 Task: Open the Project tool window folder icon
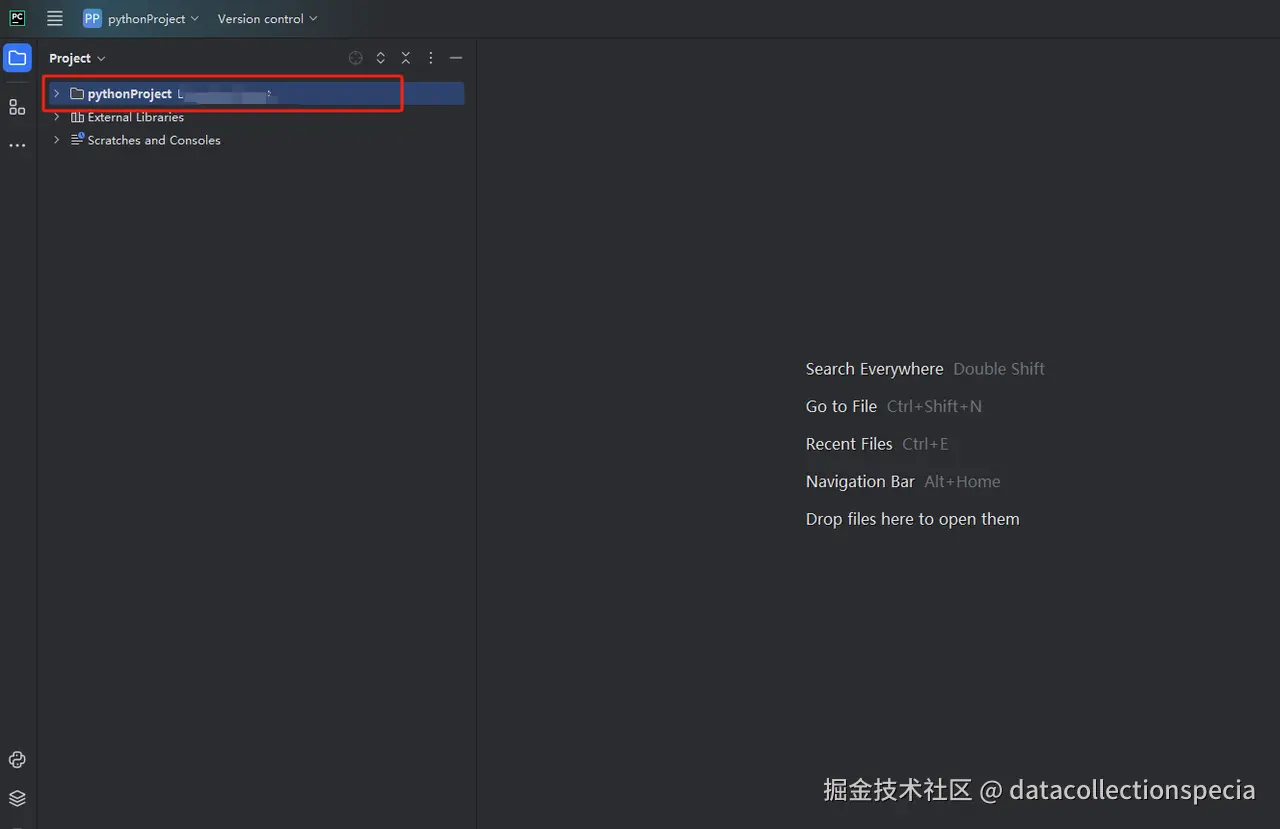point(17,58)
